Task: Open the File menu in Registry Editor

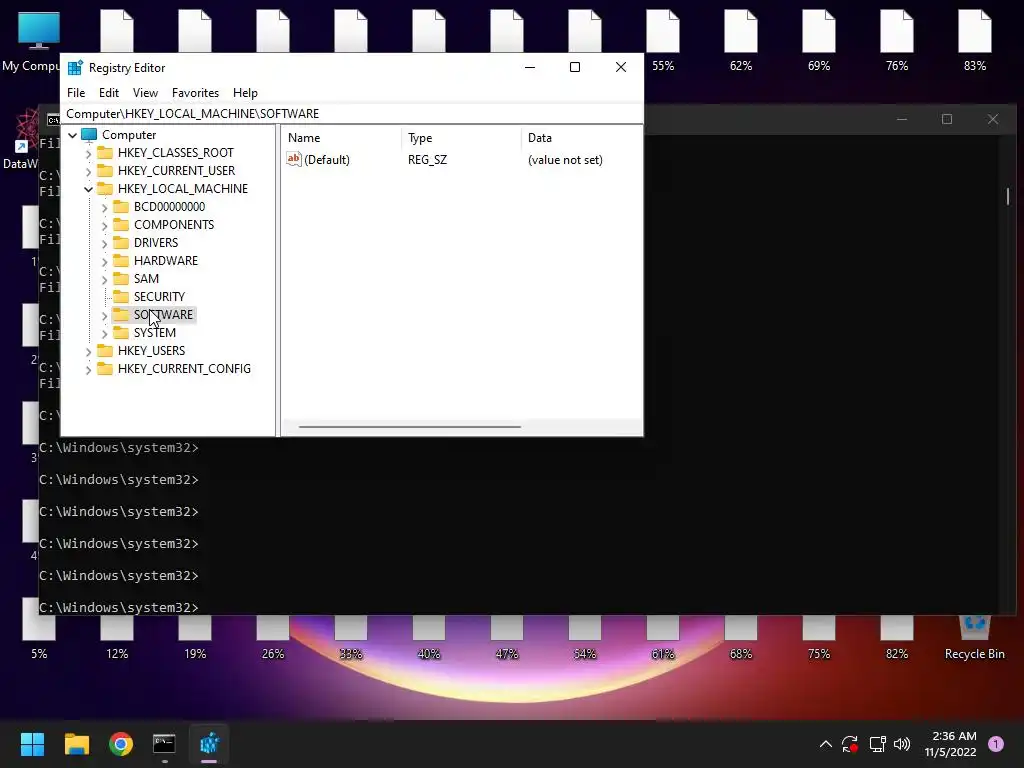Action: coord(76,93)
